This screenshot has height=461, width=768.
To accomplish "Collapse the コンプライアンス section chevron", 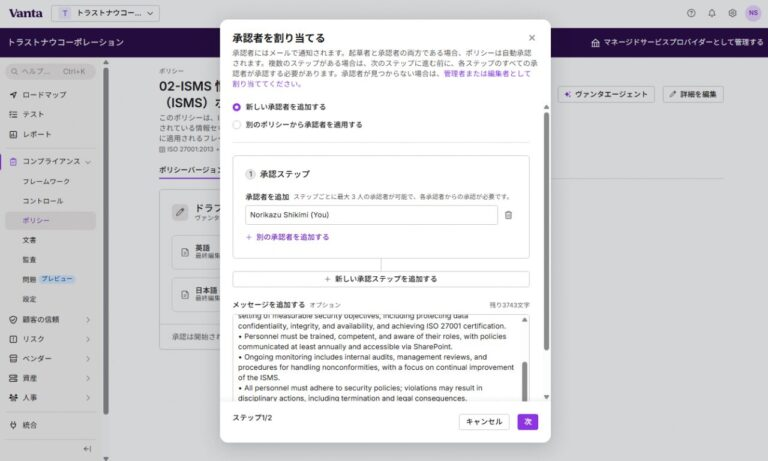I will 88,162.
